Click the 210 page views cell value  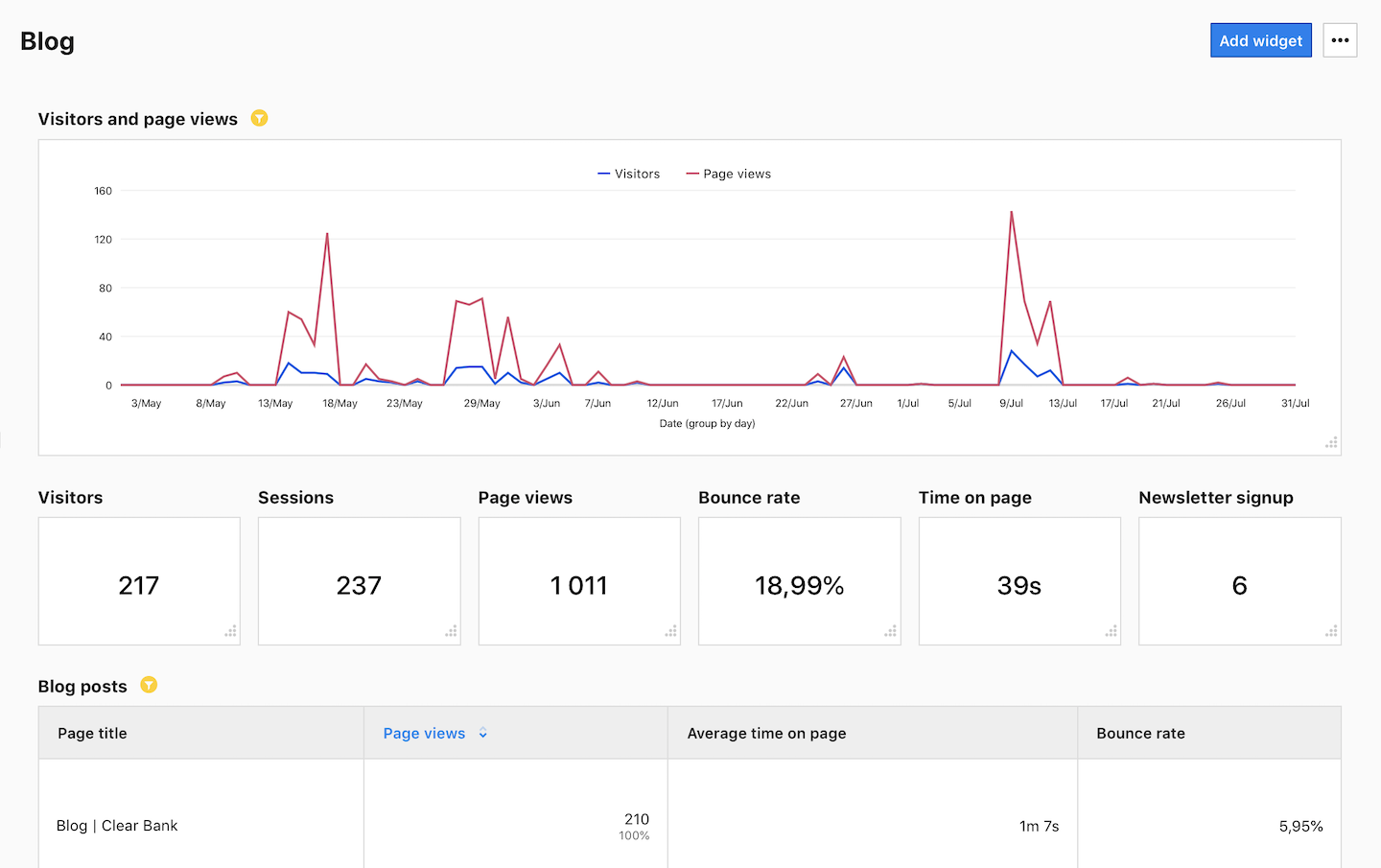[x=637, y=819]
